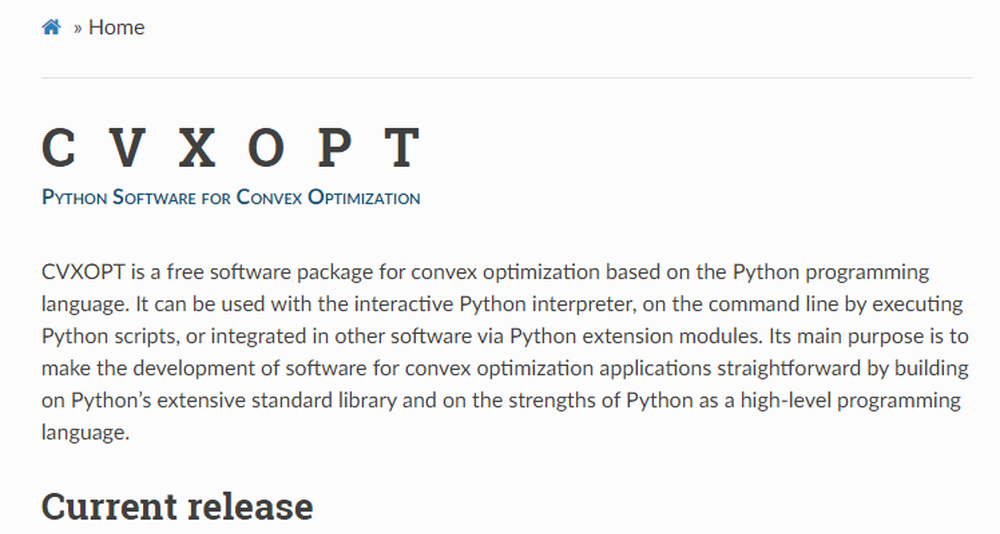
Task: Click the letter "T" in the CVXOPT title
Action: (402, 149)
